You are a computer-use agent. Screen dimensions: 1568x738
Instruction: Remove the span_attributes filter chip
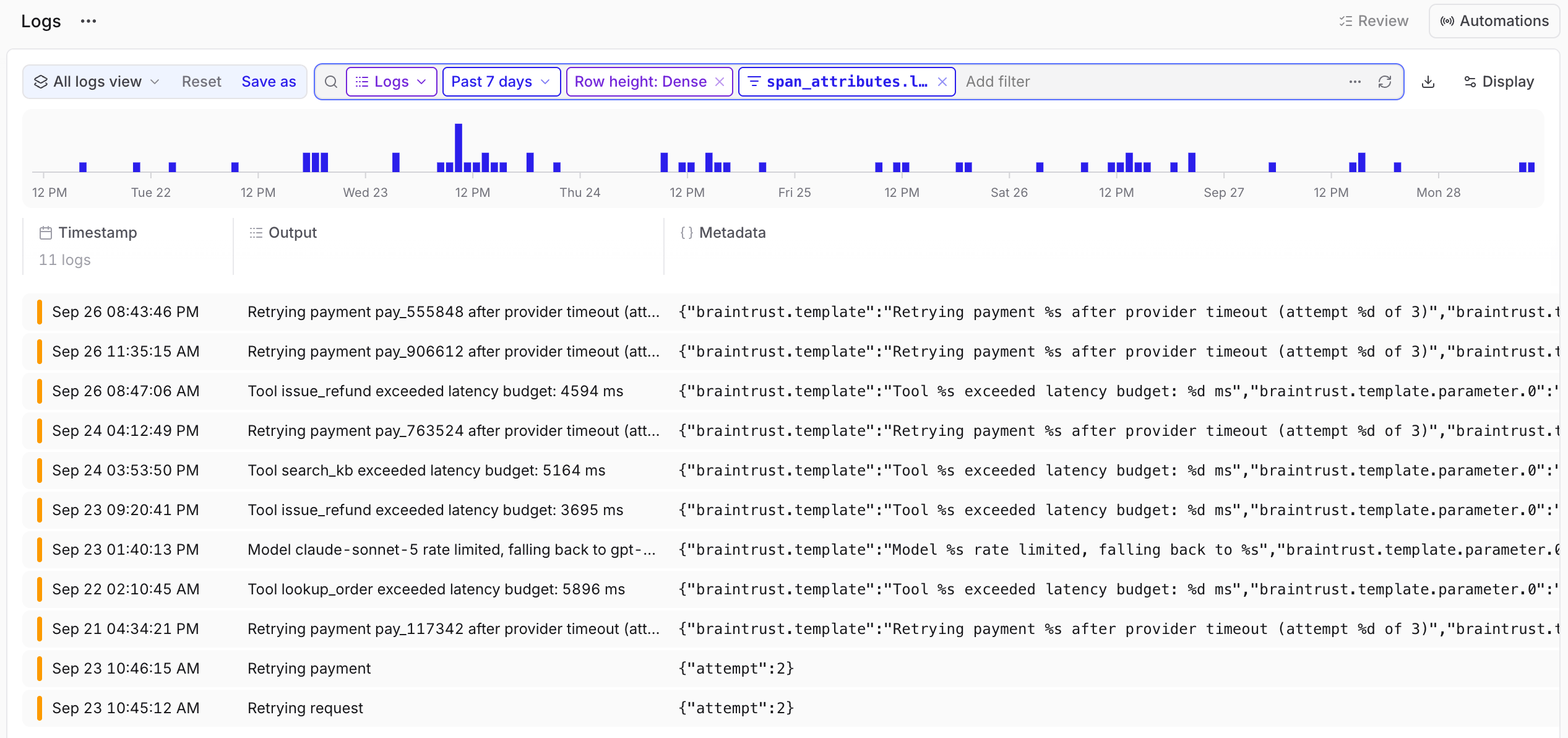tap(942, 82)
